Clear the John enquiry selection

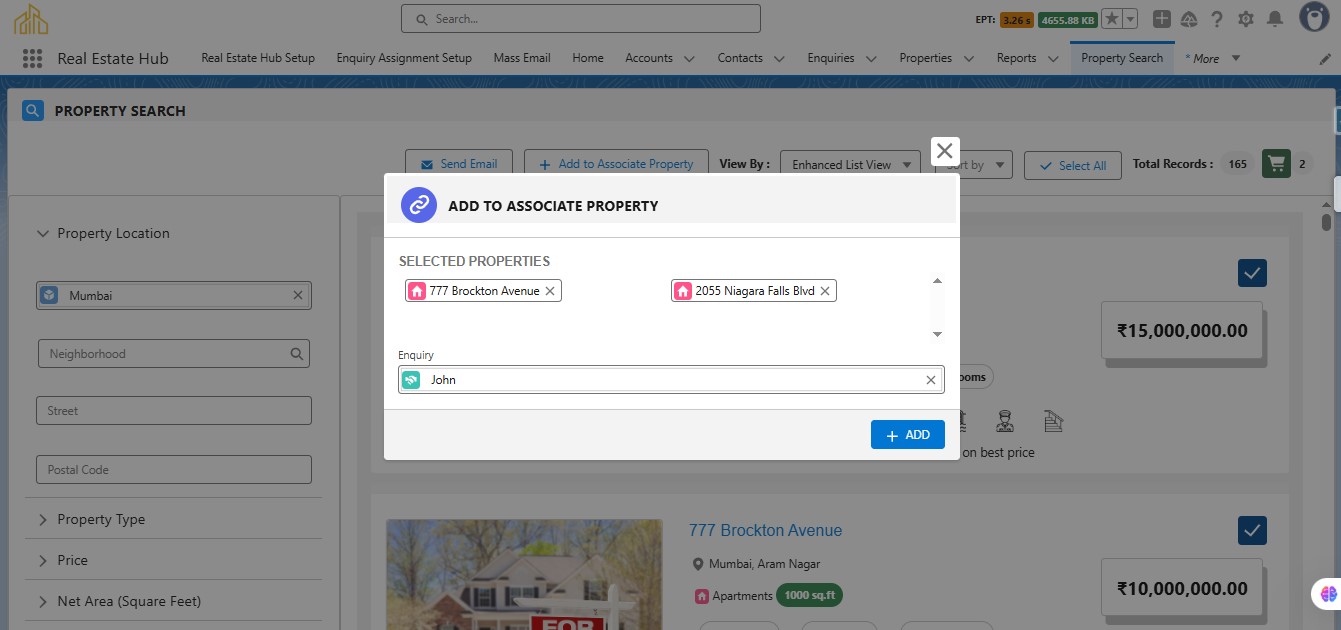(931, 380)
